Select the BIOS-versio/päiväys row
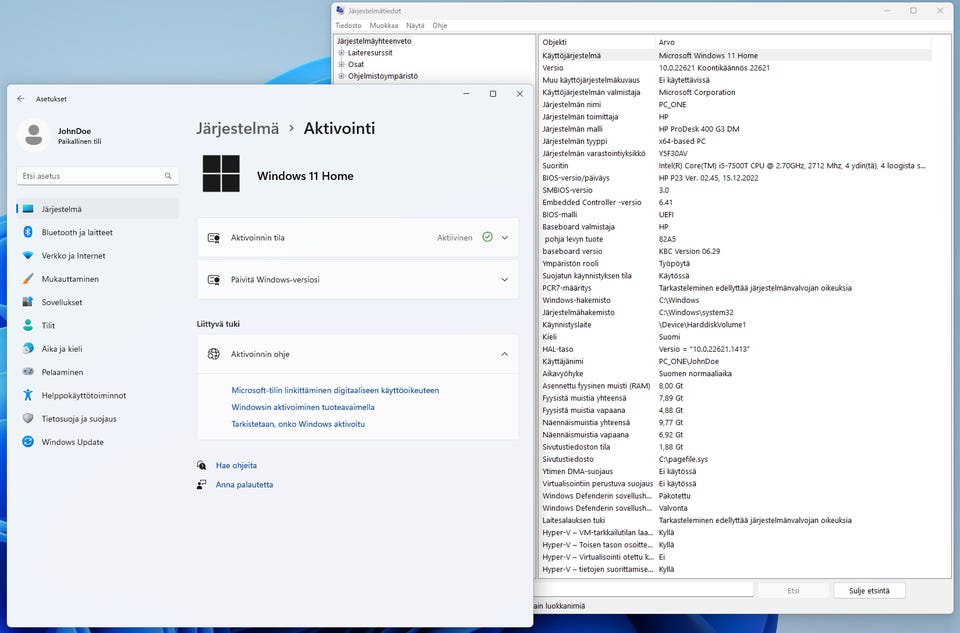Image resolution: width=960 pixels, height=633 pixels. (x=735, y=178)
